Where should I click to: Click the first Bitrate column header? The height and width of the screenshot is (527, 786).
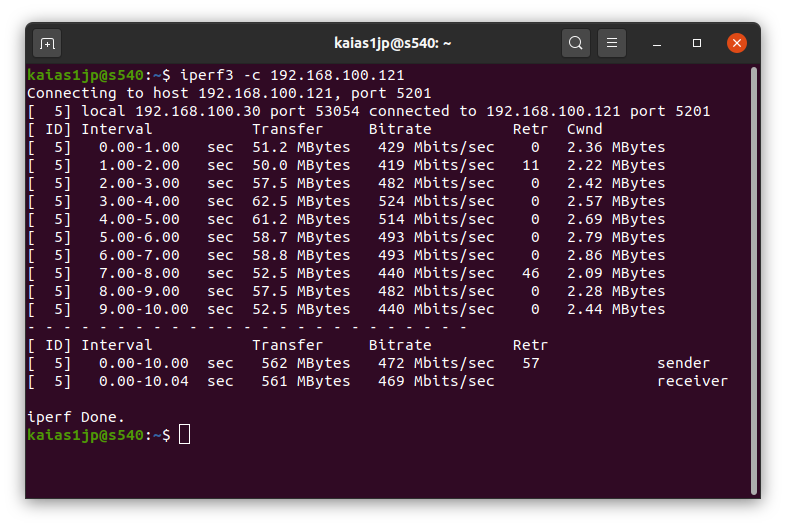coord(400,129)
